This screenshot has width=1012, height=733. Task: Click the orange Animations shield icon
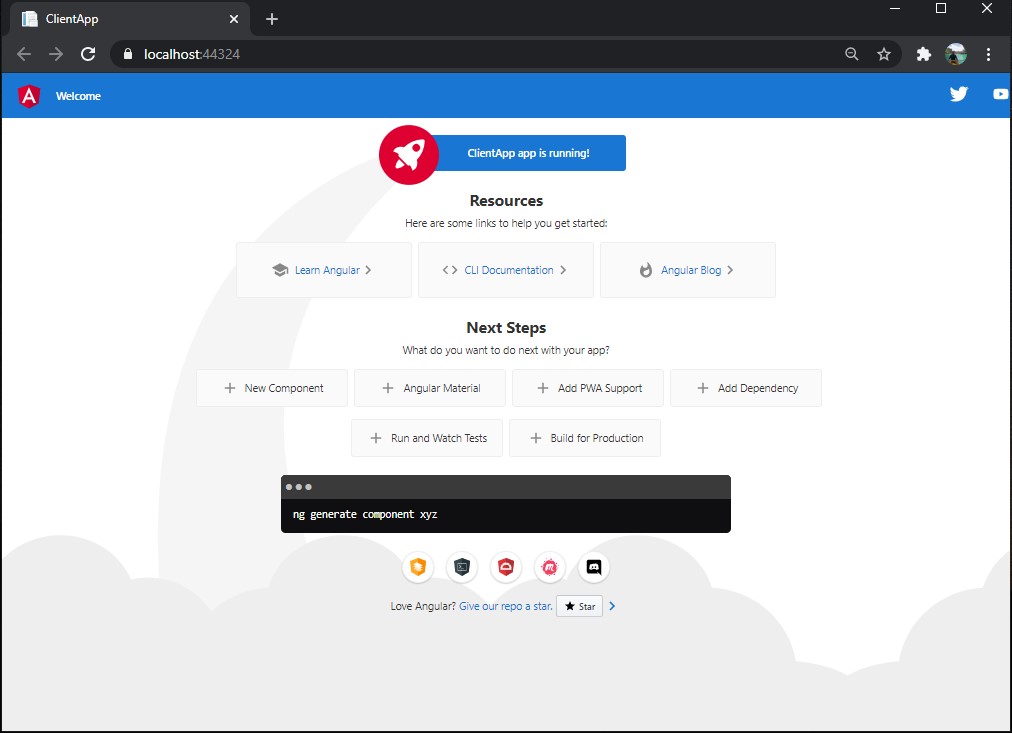(418, 567)
